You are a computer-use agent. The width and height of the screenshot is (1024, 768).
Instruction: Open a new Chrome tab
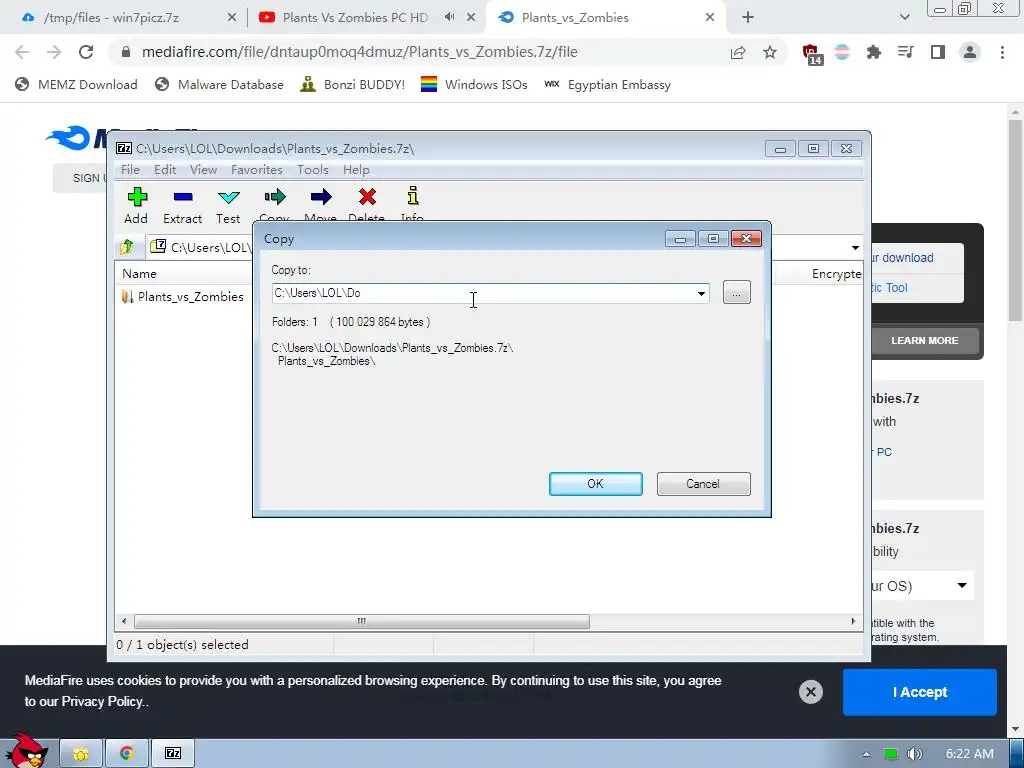tap(748, 18)
